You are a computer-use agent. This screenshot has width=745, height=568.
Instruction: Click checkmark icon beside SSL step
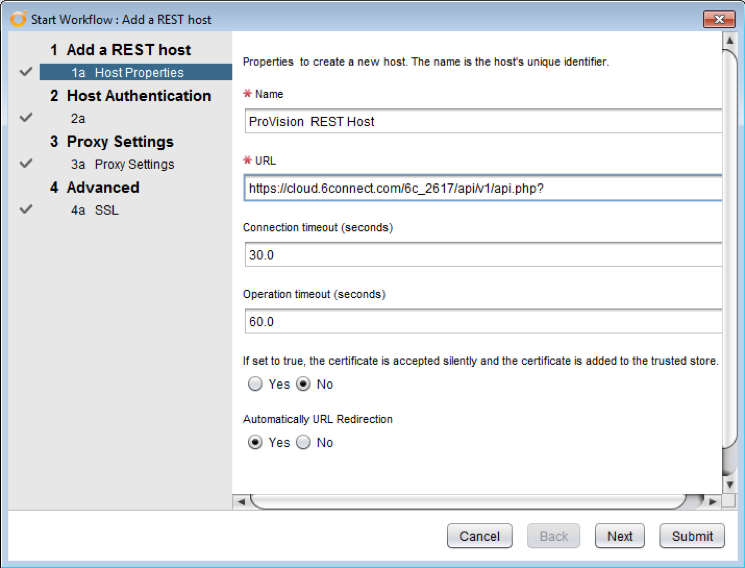click(x=26, y=210)
